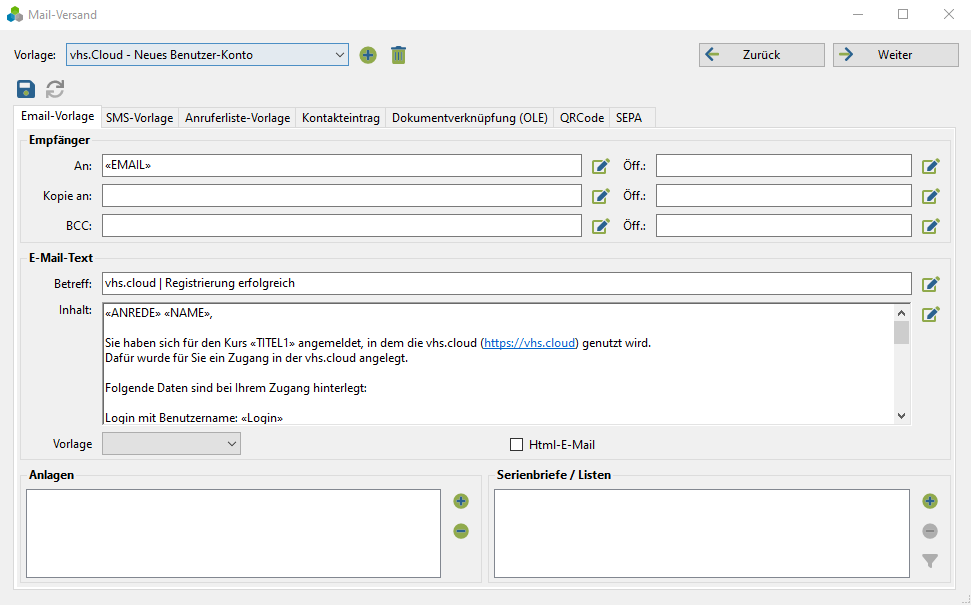Focus the Betreff subject input field

pyautogui.click(x=507, y=284)
